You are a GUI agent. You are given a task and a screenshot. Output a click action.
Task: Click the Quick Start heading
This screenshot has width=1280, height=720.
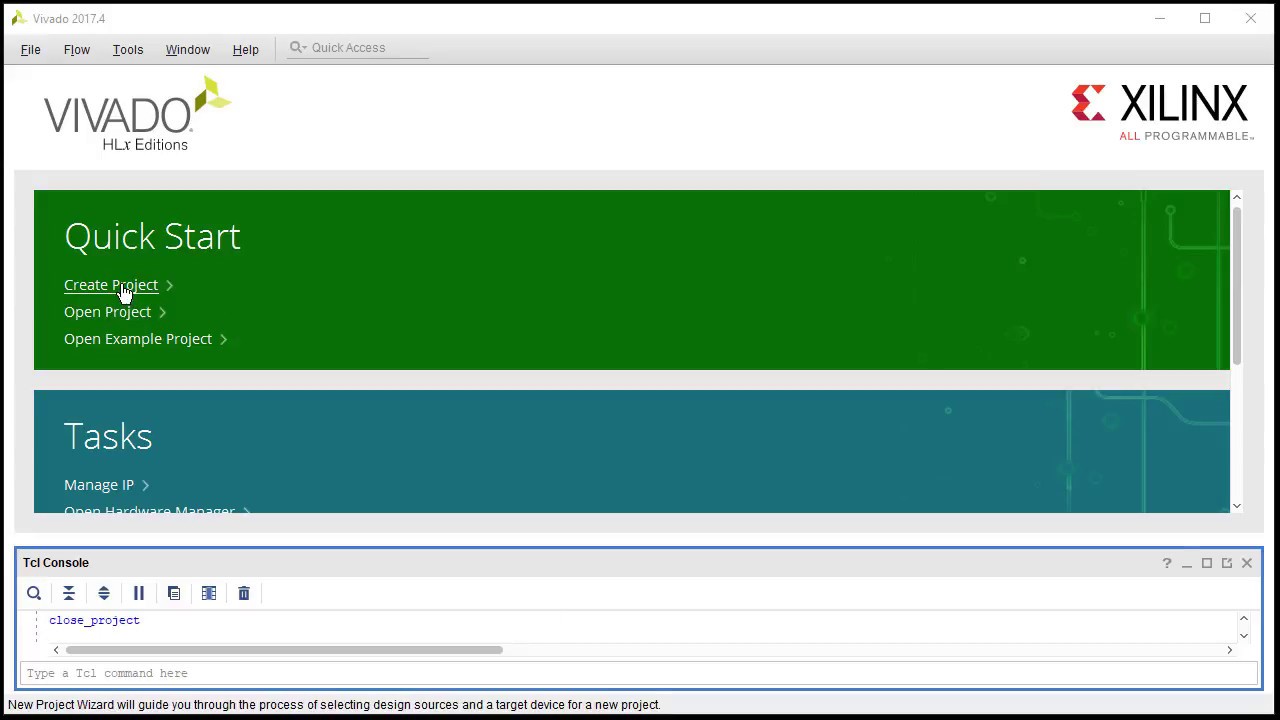click(152, 237)
